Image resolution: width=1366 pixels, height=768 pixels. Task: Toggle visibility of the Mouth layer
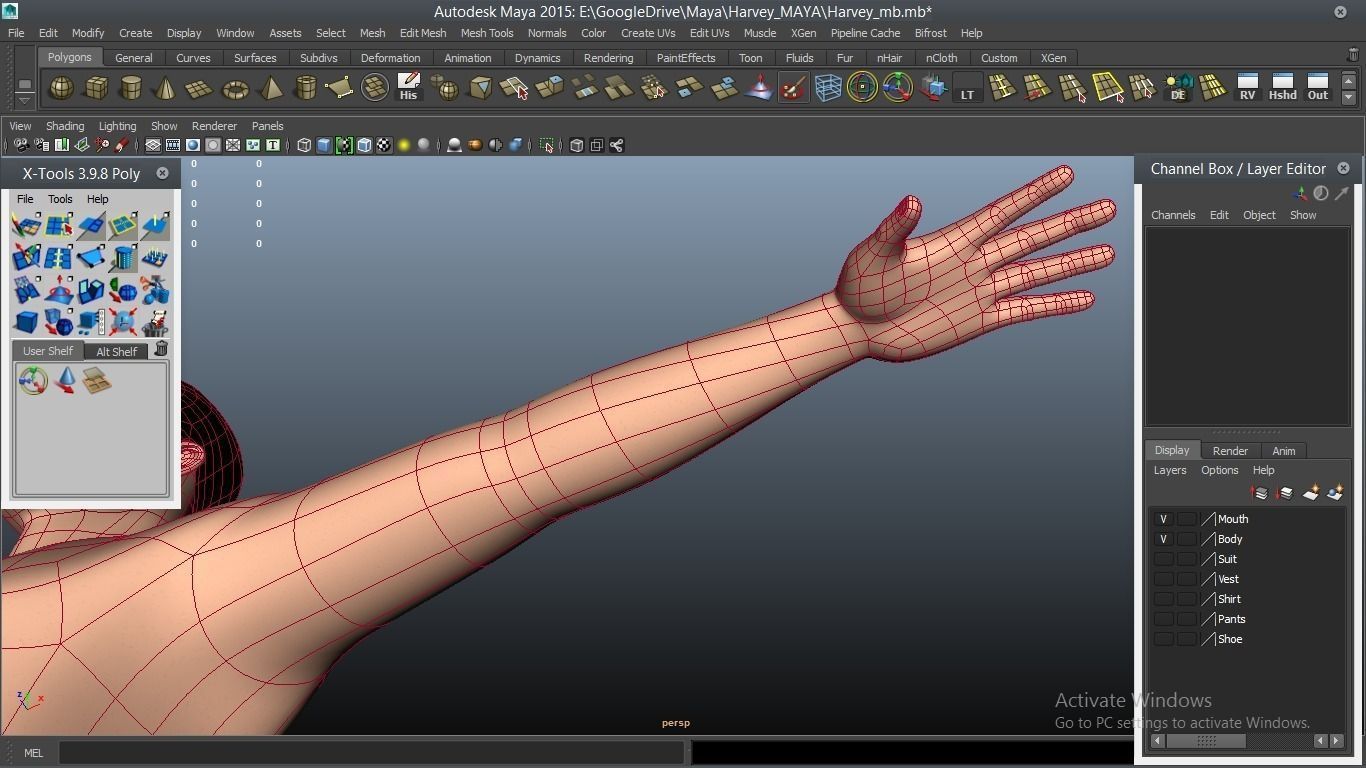(x=1163, y=519)
